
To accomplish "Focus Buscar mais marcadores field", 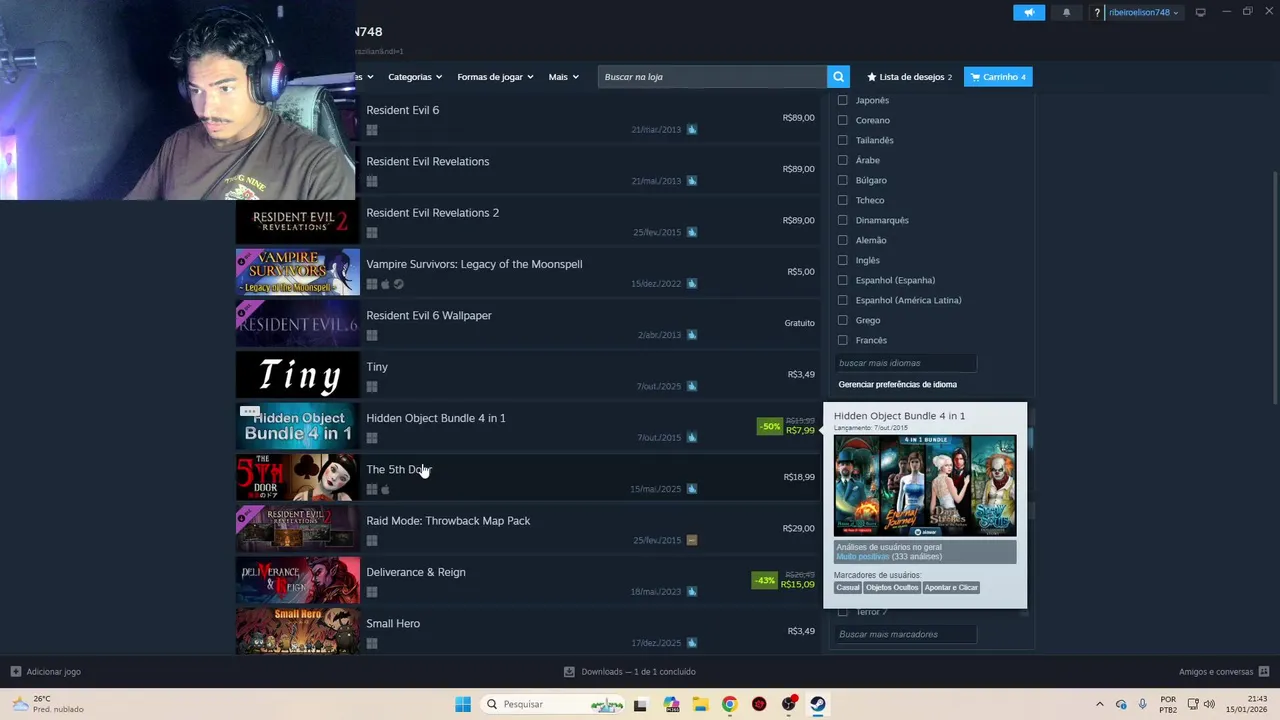I will point(905,634).
